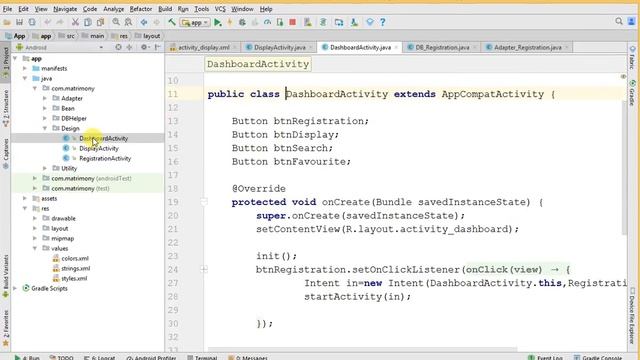The height and width of the screenshot is (360, 640).
Task: Switch to the DisplayActivity.java tab
Action: [x=280, y=47]
